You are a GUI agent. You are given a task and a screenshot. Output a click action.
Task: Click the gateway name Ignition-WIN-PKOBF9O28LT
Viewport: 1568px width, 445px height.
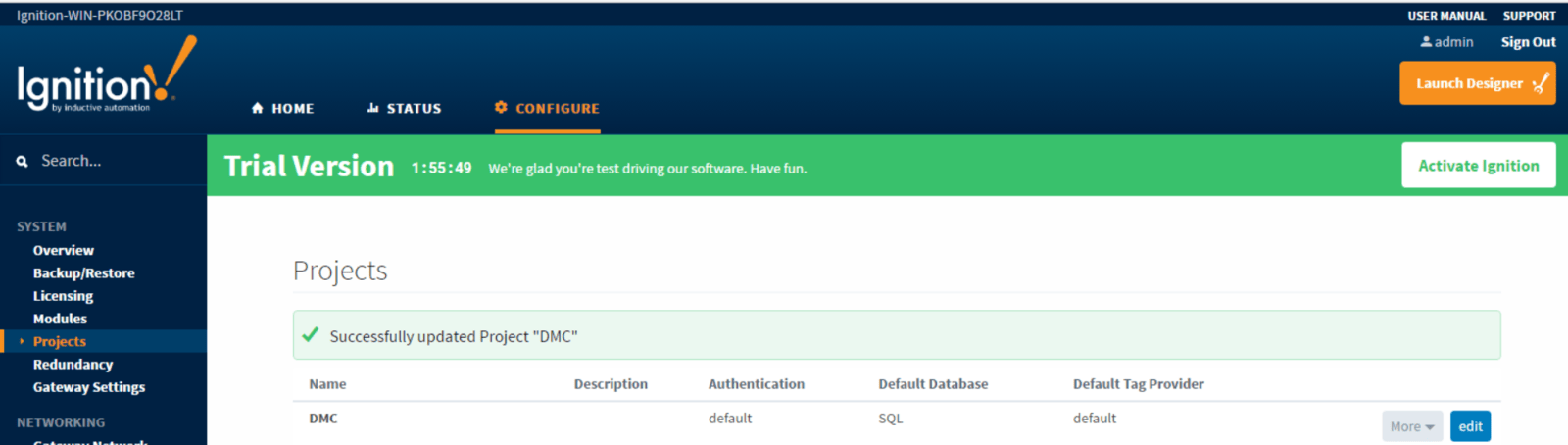pyautogui.click(x=100, y=16)
